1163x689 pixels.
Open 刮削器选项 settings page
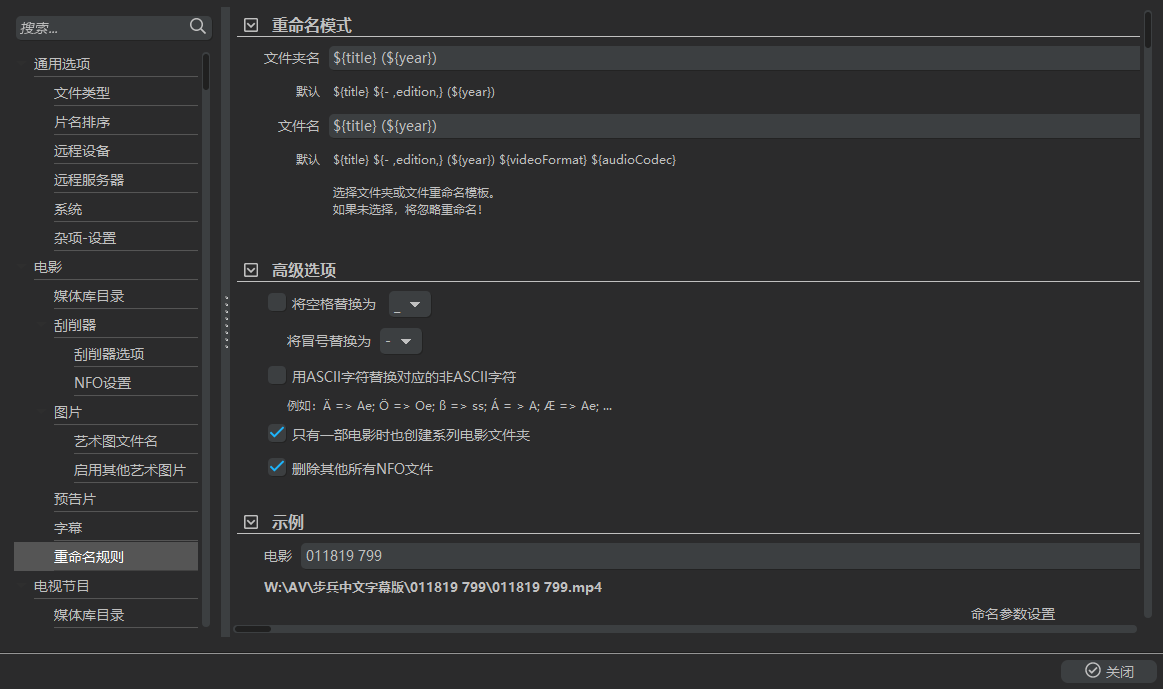[x=109, y=354]
